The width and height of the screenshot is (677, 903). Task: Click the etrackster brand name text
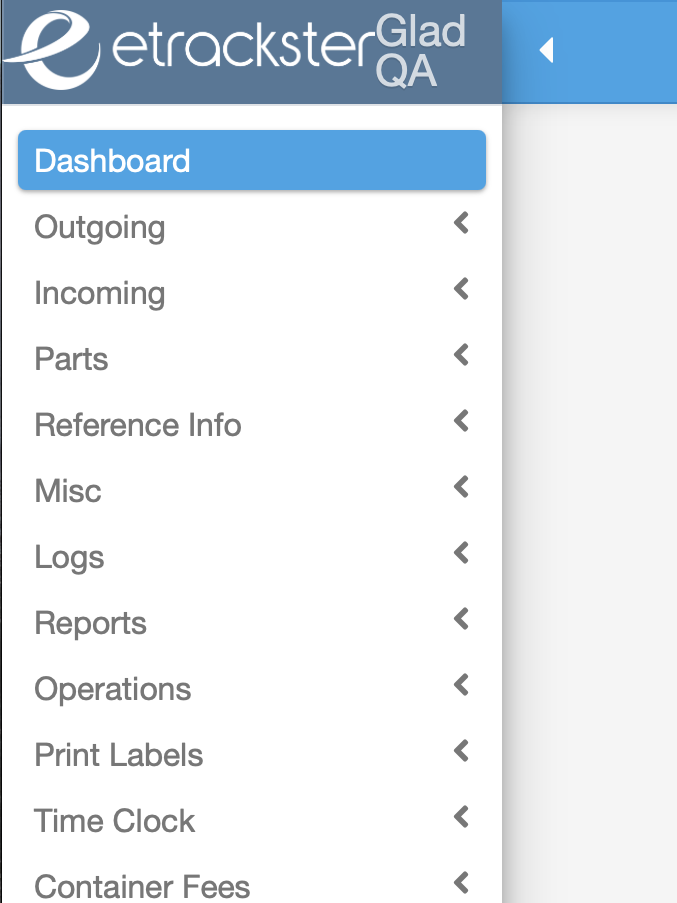[240, 52]
